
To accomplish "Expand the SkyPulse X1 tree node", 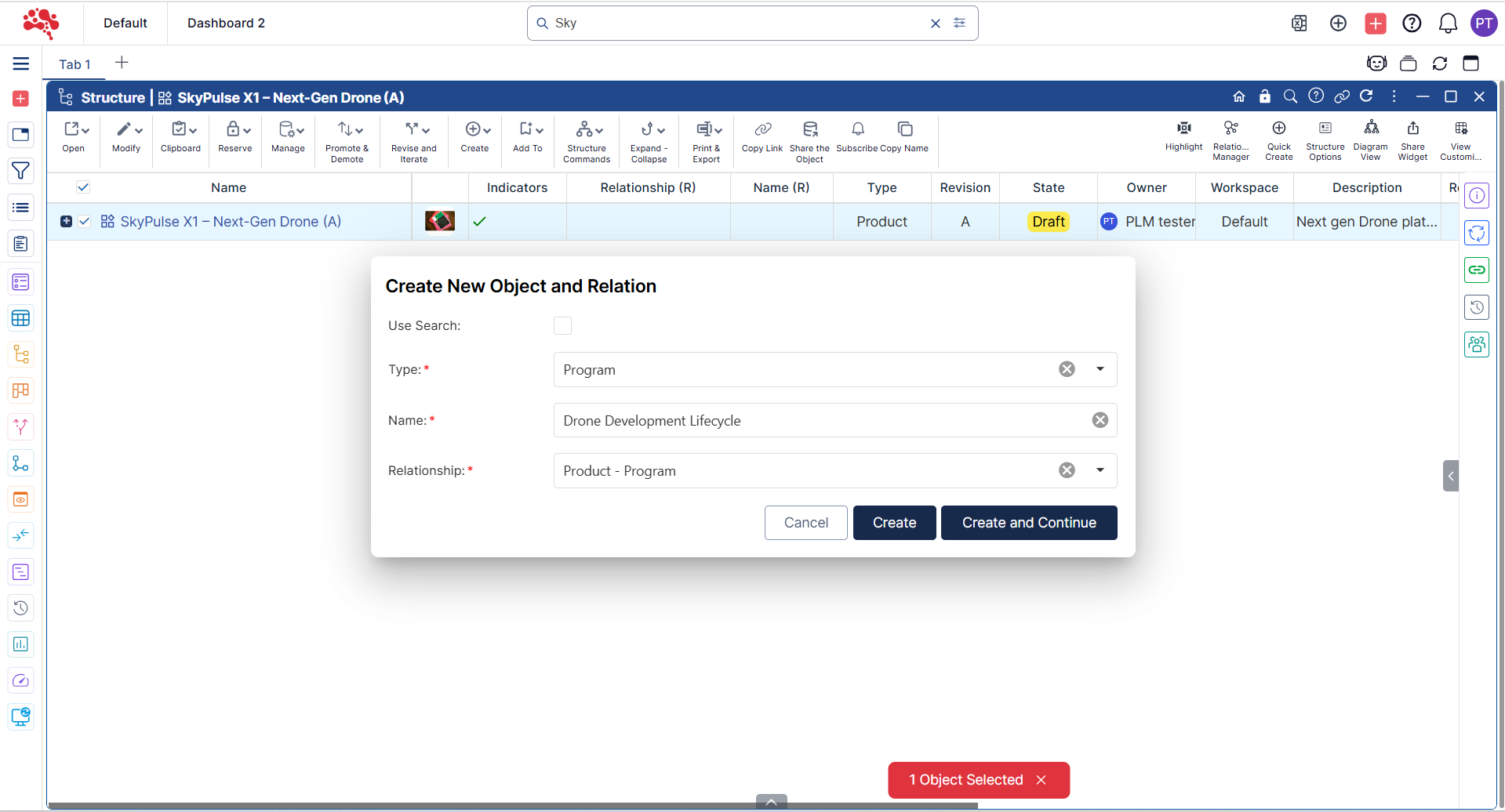I will coord(67,222).
